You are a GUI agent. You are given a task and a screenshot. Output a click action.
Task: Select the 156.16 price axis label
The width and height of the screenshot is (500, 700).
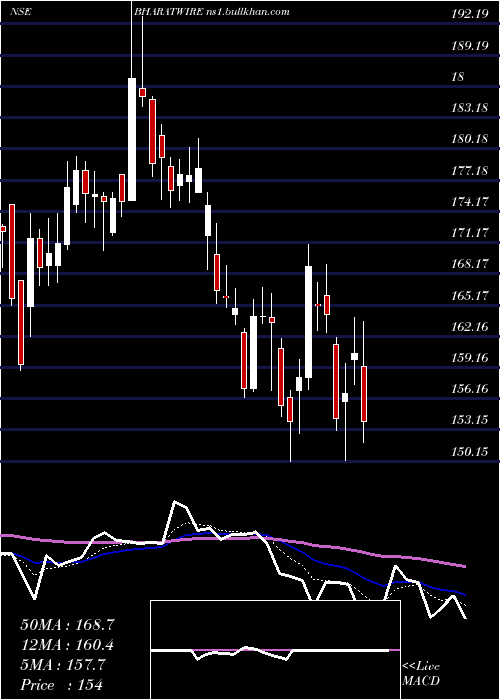(469, 389)
